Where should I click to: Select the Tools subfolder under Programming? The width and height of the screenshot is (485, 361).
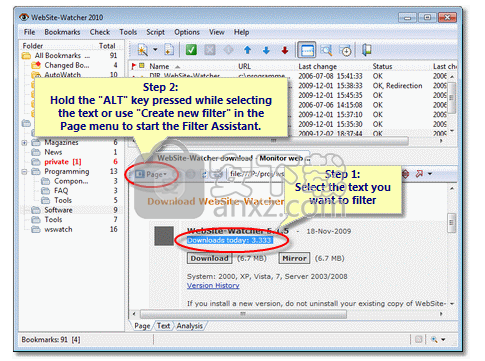click(x=63, y=200)
